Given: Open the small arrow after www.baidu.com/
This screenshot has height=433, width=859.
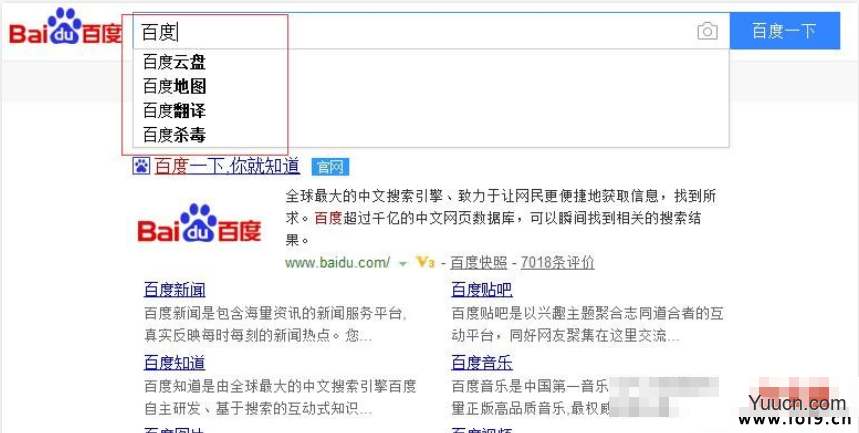Looking at the screenshot, I should click(403, 264).
